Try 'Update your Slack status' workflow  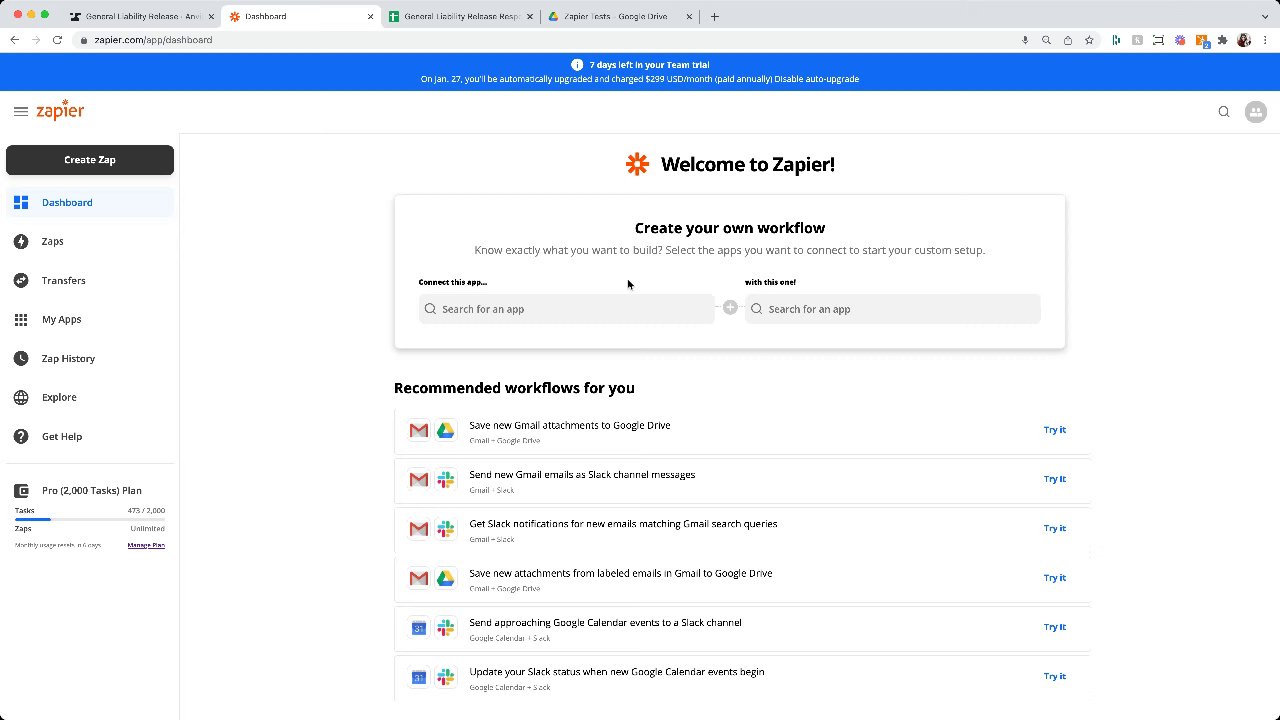1055,676
